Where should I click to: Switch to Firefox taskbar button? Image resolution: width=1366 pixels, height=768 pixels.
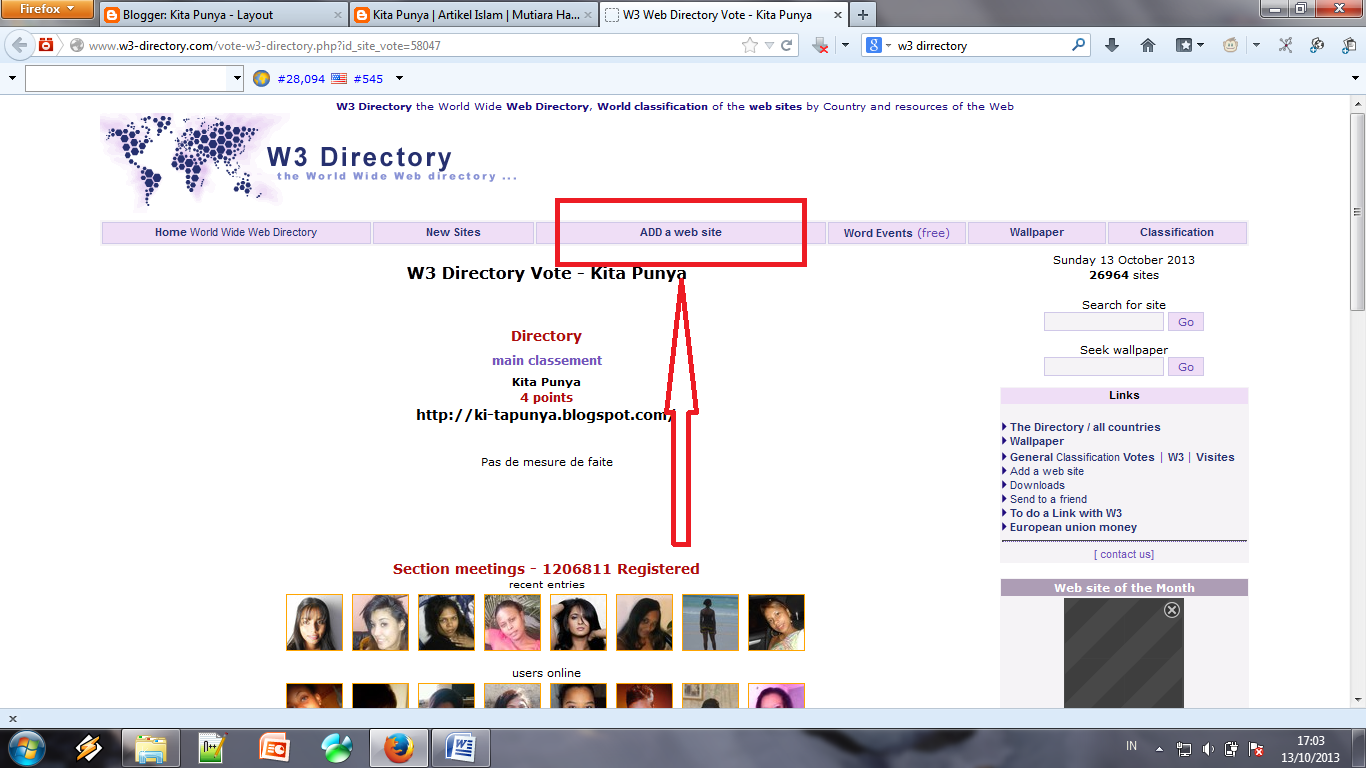[x=398, y=747]
